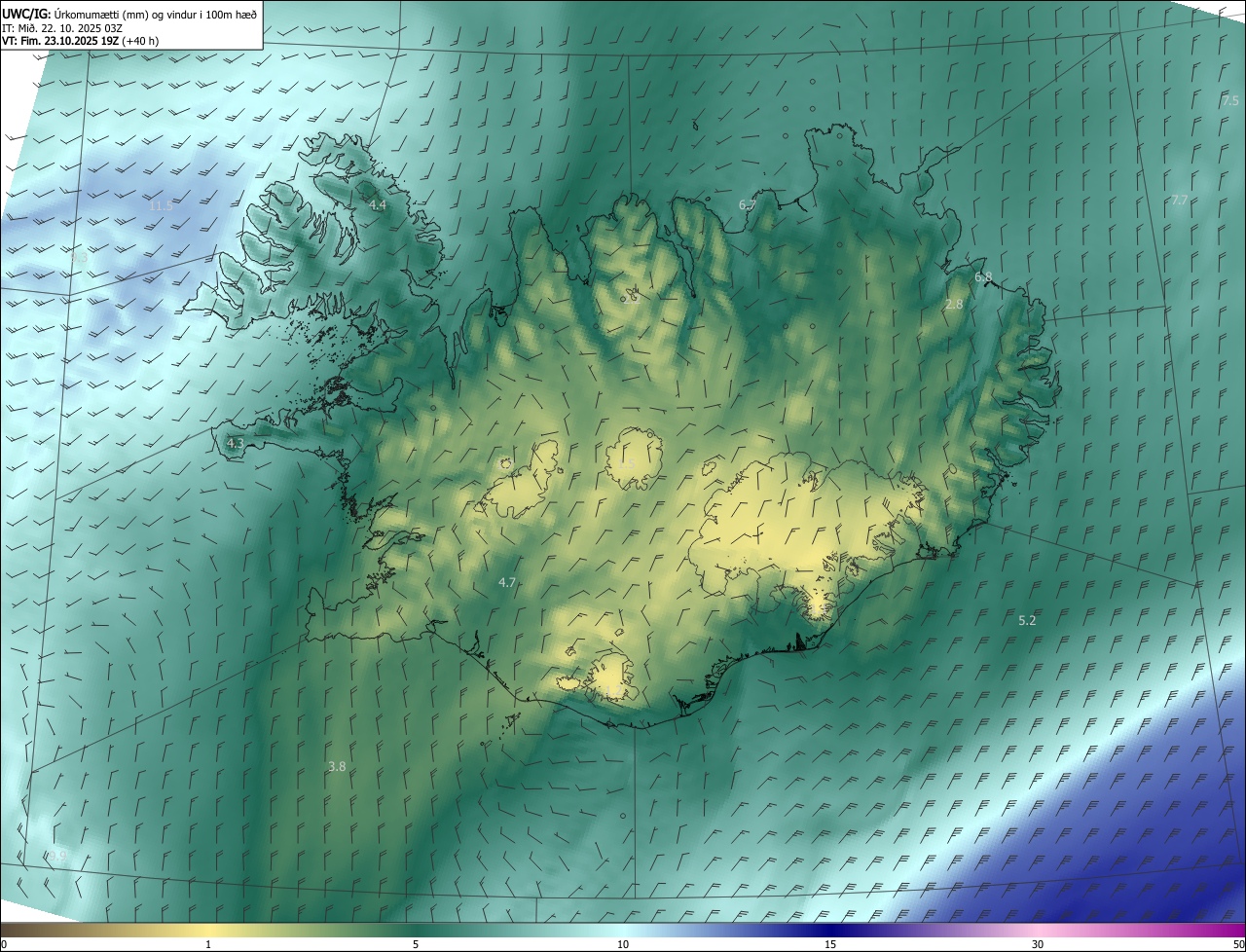Click the 7.5 value on the map
This screenshot has height=952, width=1246.
(x=1230, y=100)
